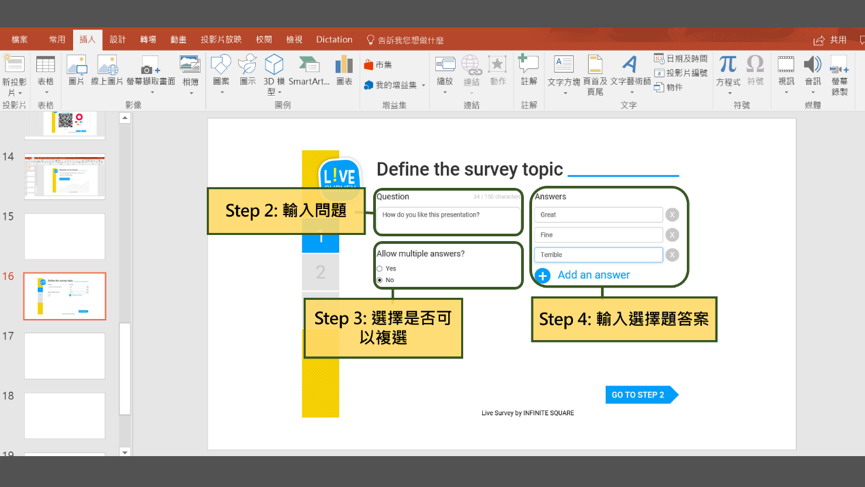Image resolution: width=865 pixels, height=487 pixels.
Task: Expand the 音訊 dropdown arrow
Action: click(x=813, y=92)
